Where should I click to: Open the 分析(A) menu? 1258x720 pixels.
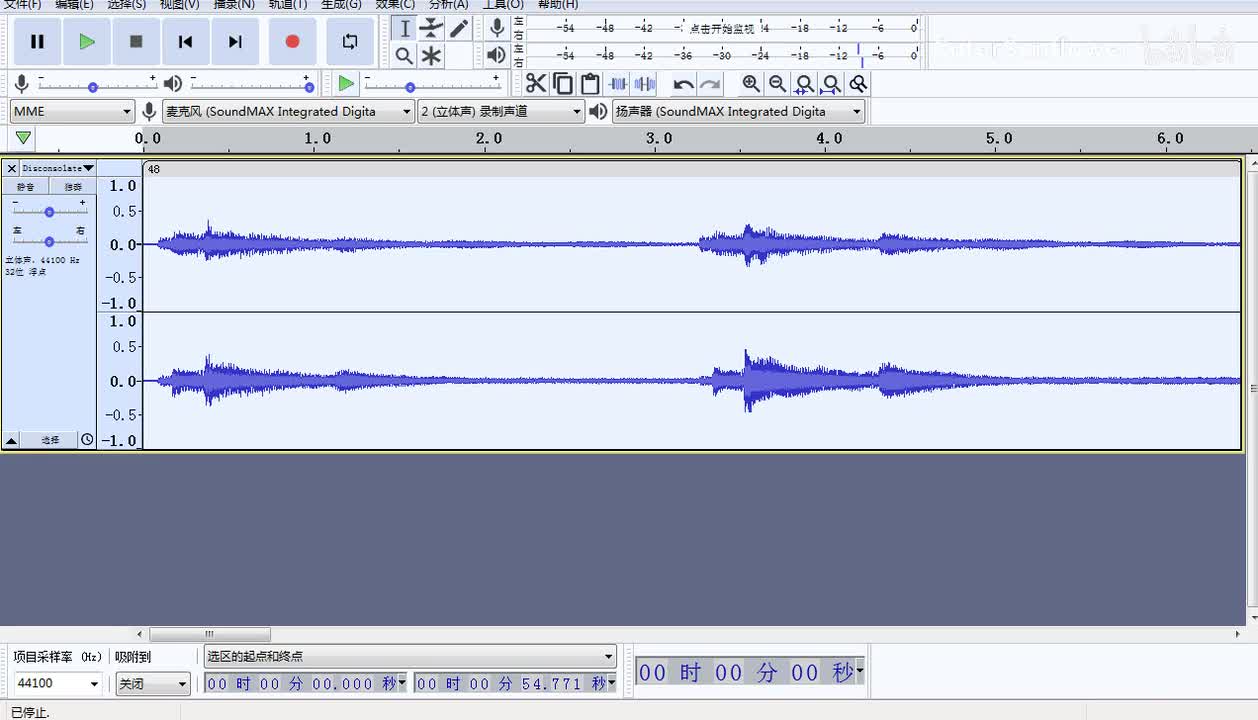[x=448, y=4]
